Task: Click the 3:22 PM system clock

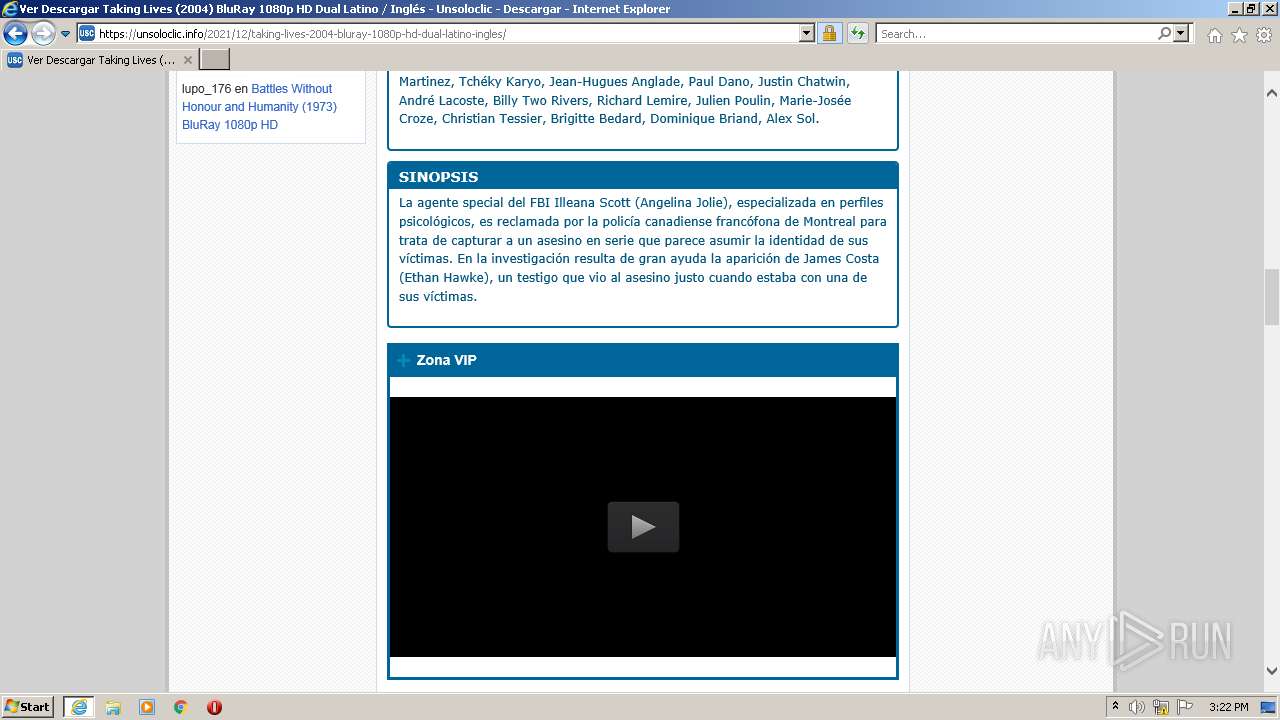Action: tap(1228, 707)
